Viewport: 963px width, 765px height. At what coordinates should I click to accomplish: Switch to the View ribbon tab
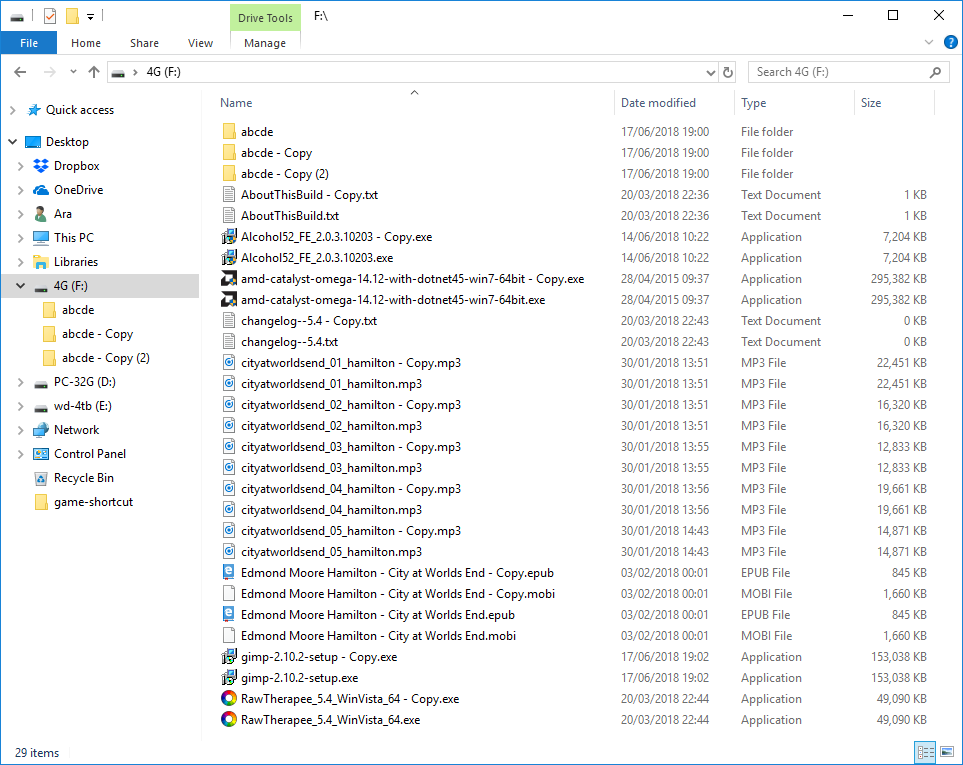tap(200, 43)
